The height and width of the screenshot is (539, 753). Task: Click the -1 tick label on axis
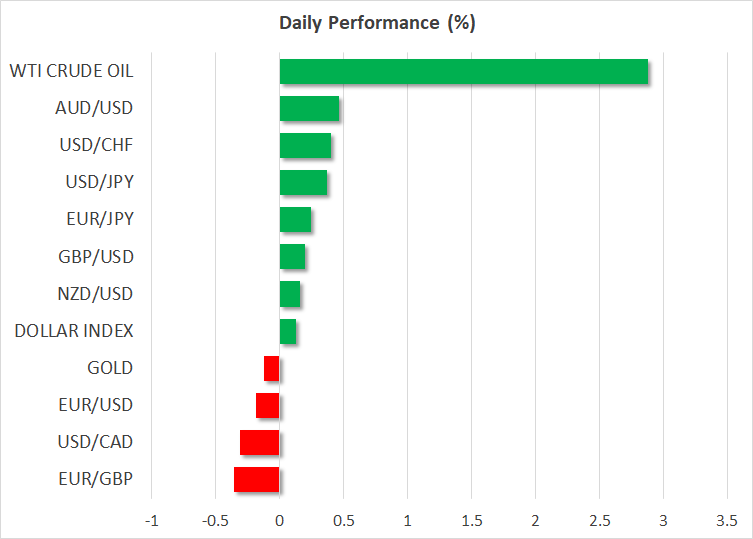tap(151, 521)
